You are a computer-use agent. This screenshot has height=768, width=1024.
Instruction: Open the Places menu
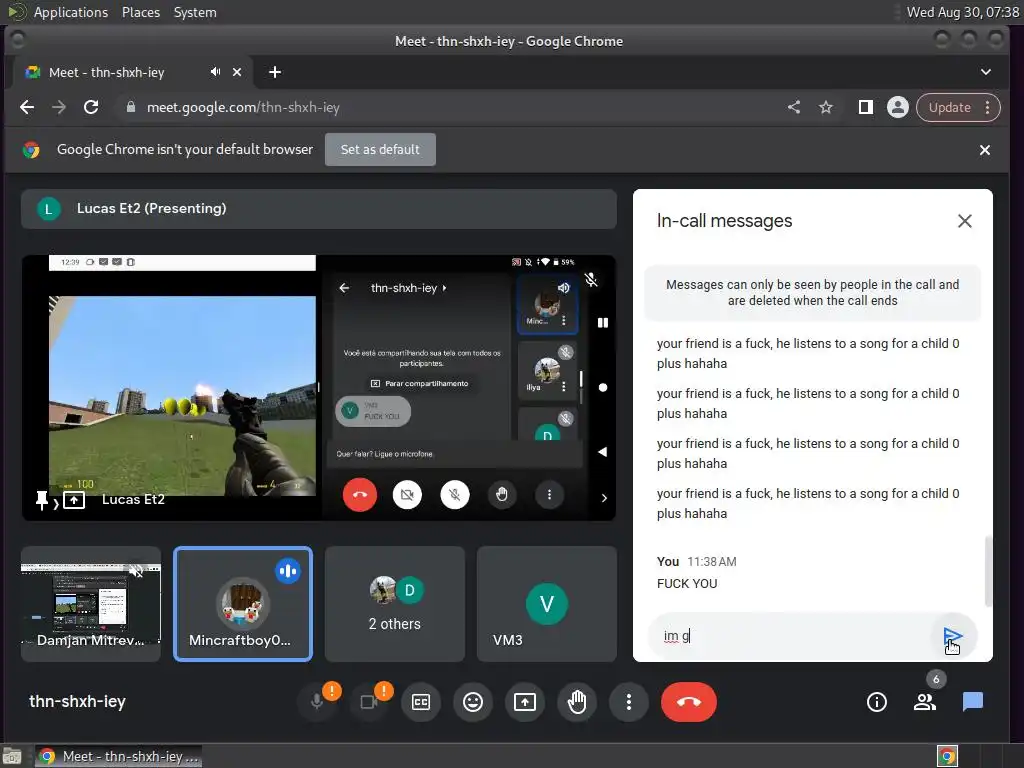tap(141, 12)
